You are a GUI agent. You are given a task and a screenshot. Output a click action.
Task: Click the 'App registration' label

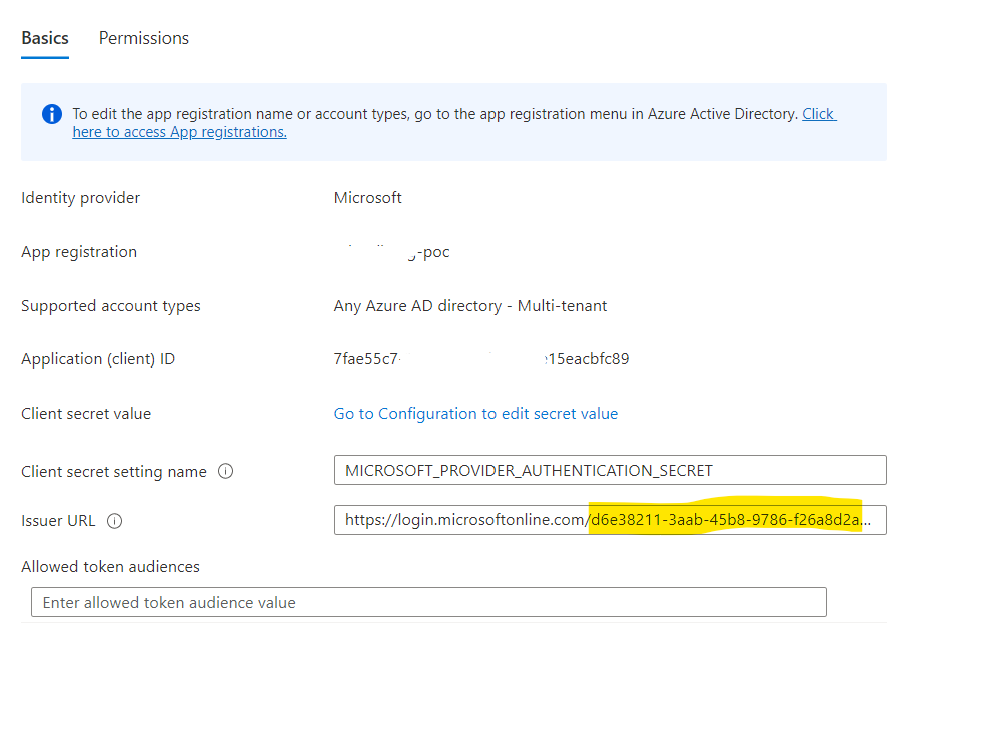point(79,252)
